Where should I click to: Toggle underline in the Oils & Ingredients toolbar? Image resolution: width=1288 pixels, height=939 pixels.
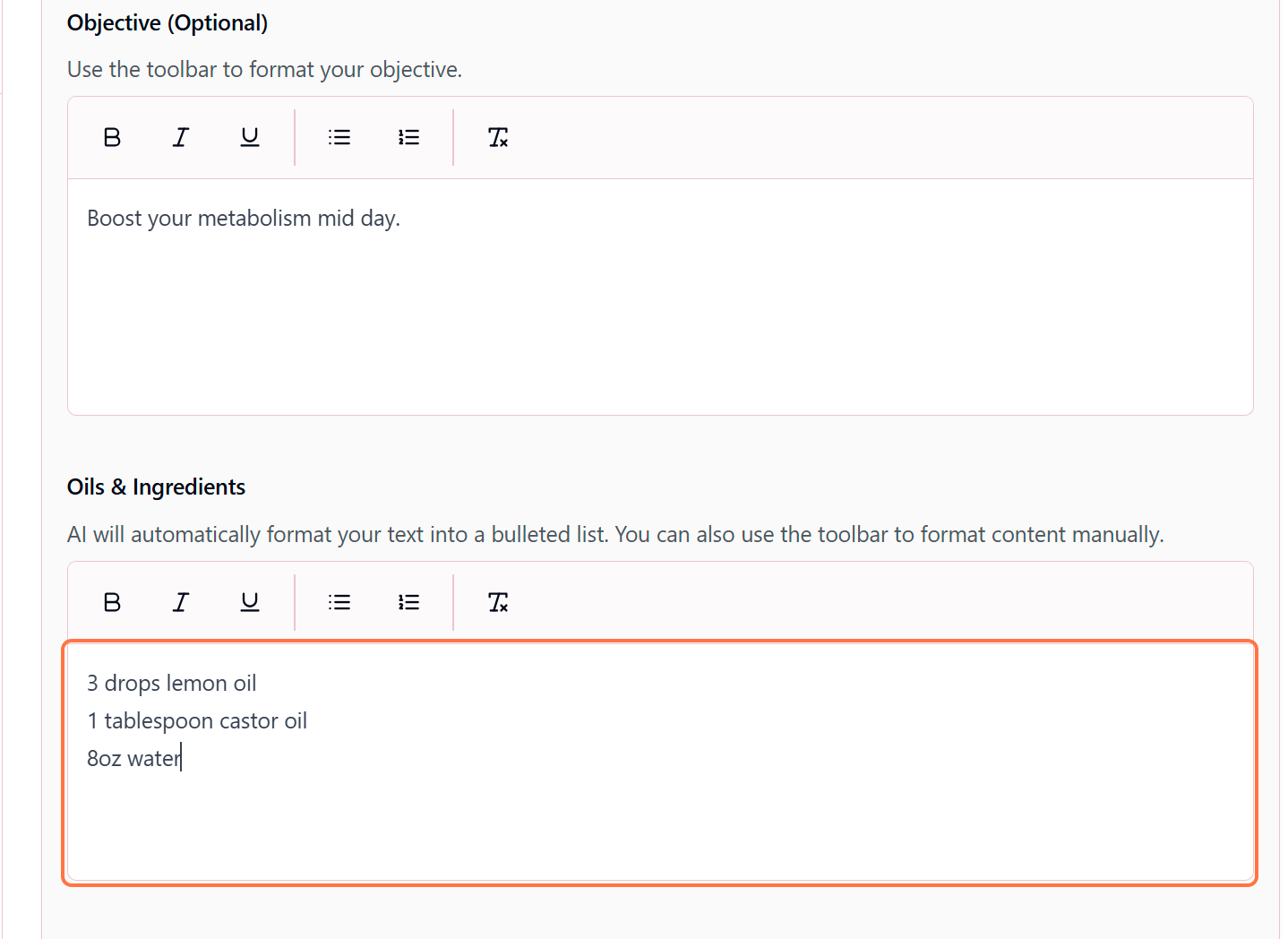250,602
